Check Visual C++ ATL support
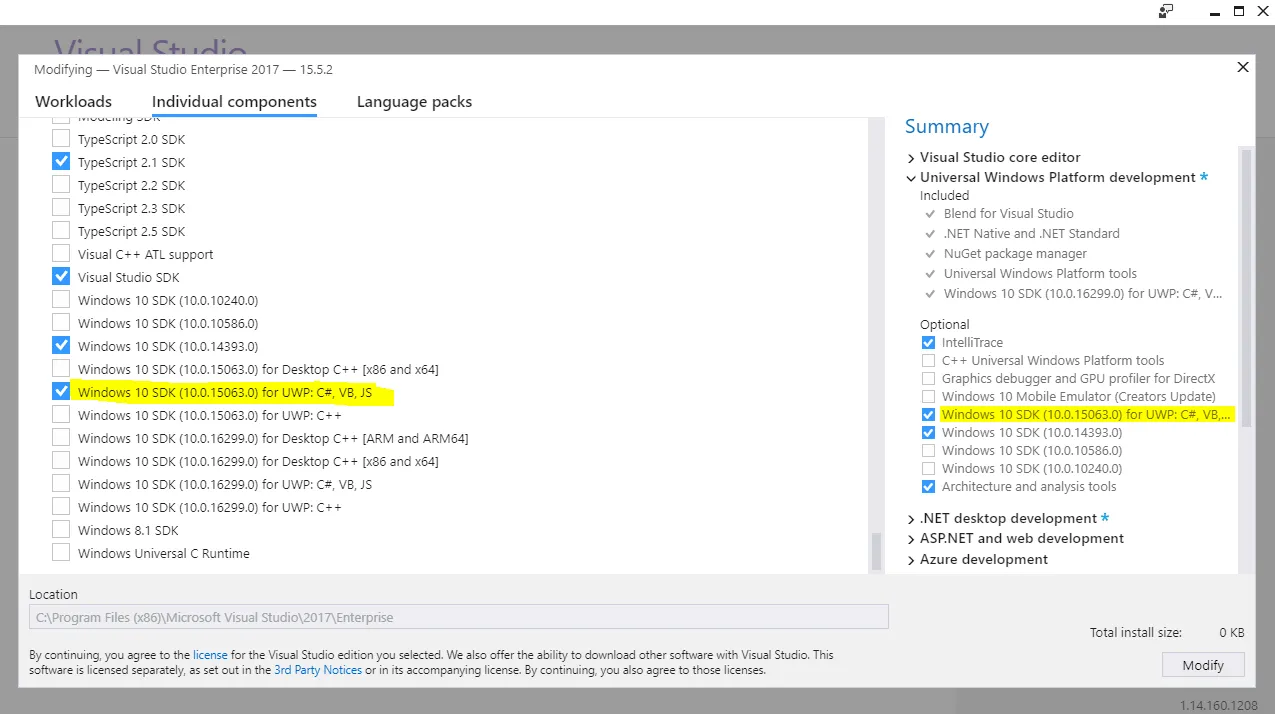The image size is (1275, 714). 60,254
